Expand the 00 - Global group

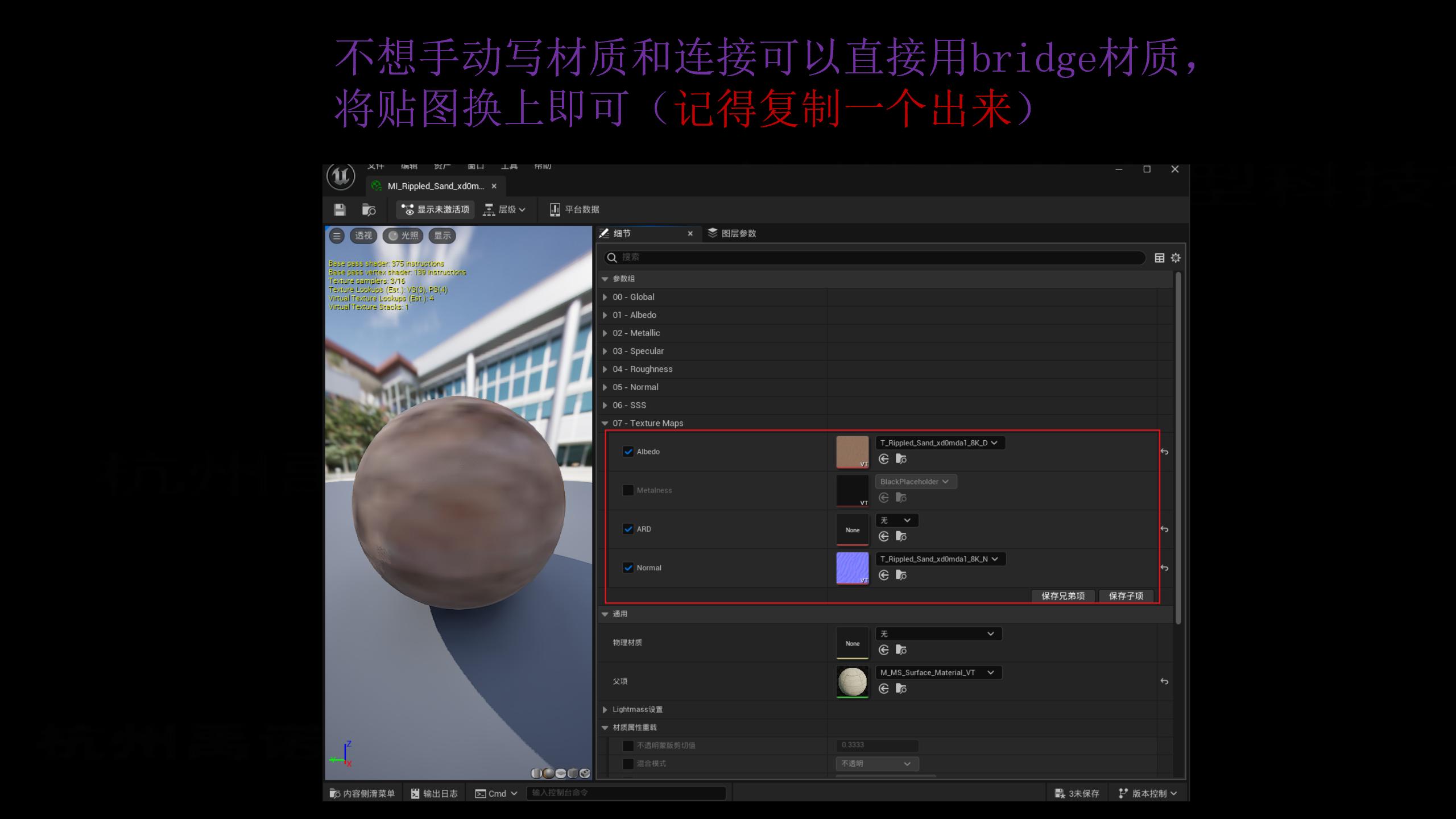(x=605, y=297)
